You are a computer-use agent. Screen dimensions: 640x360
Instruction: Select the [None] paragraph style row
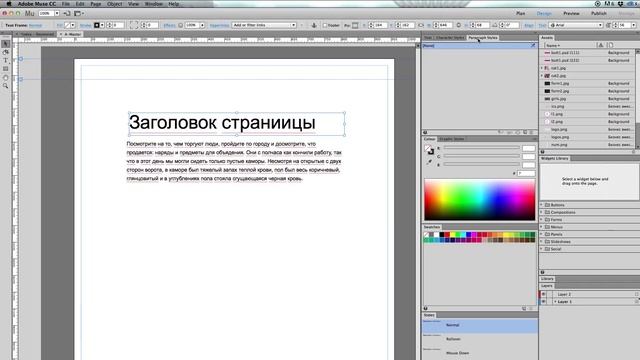(x=480, y=46)
